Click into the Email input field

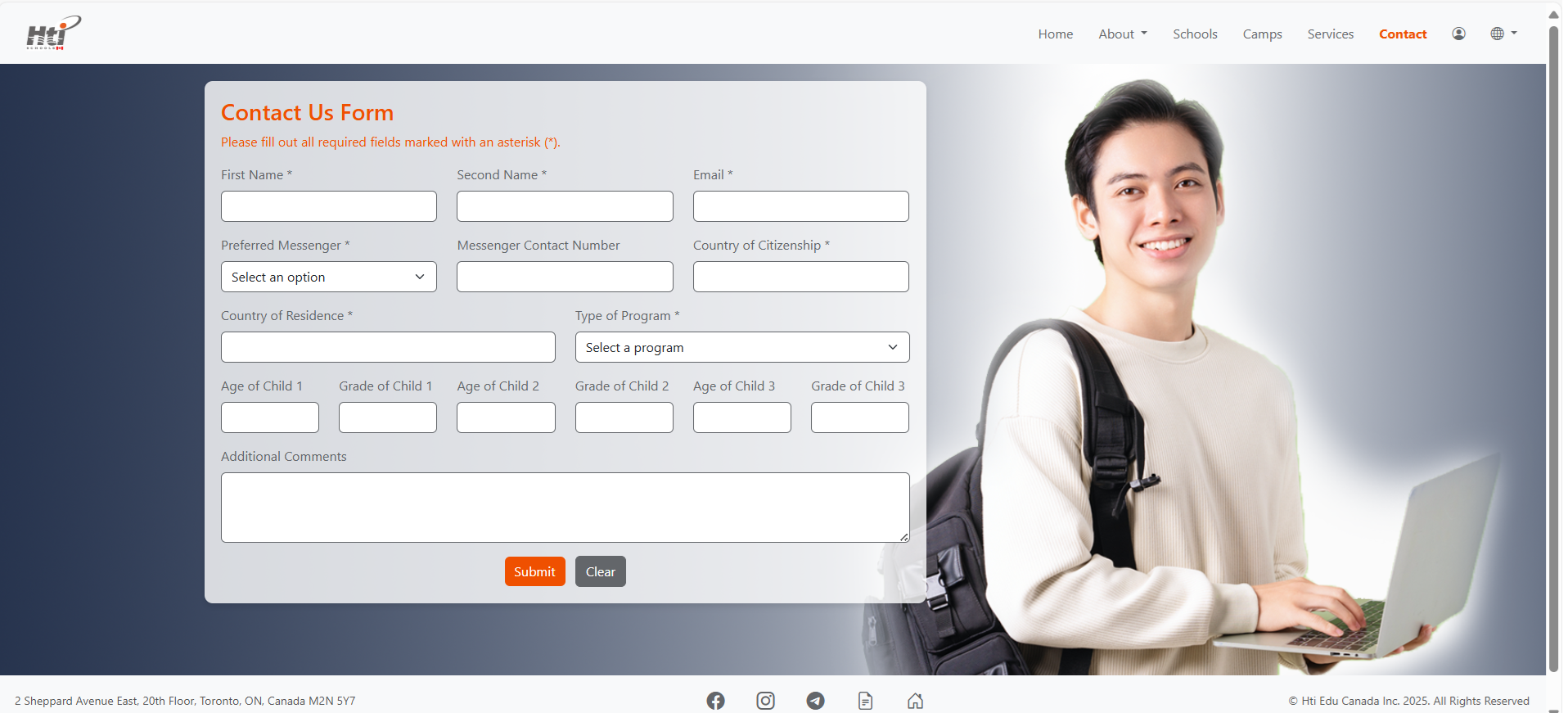800,206
